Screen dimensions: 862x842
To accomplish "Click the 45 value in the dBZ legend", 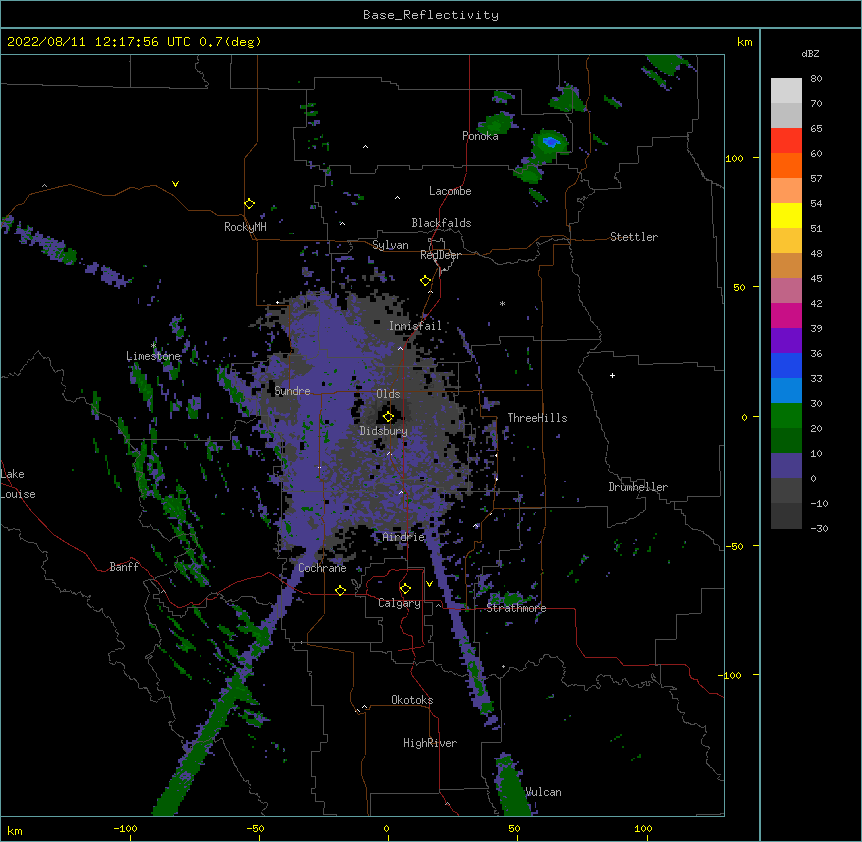I will 816,278.
